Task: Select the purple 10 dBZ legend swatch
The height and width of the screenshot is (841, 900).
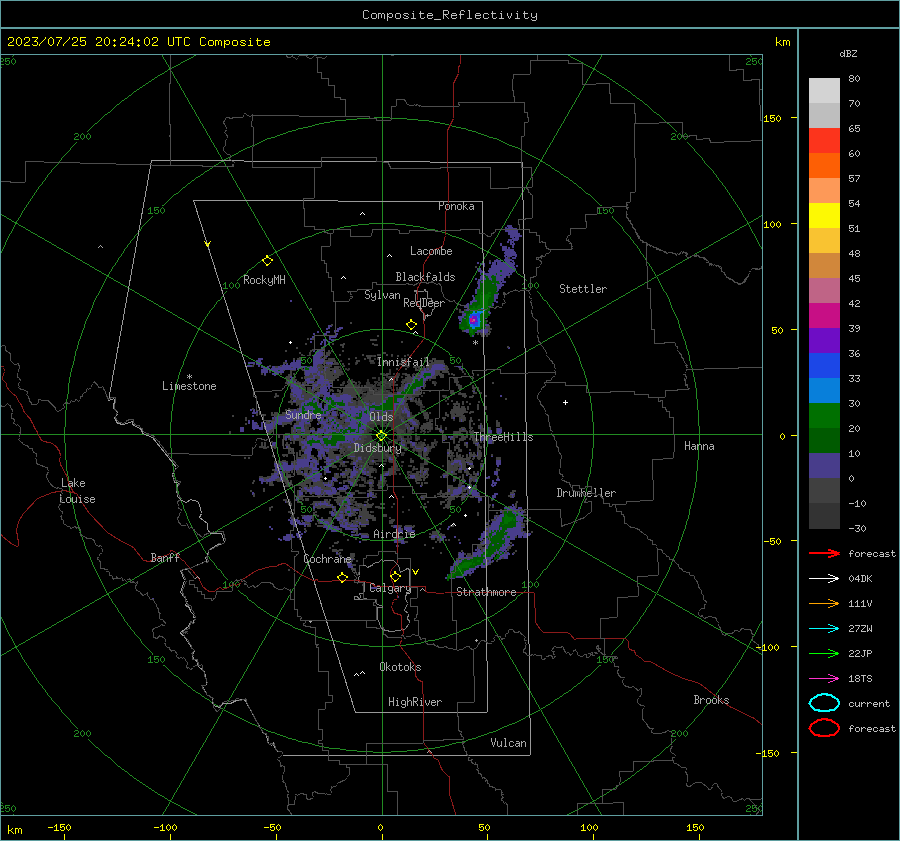Action: click(824, 465)
